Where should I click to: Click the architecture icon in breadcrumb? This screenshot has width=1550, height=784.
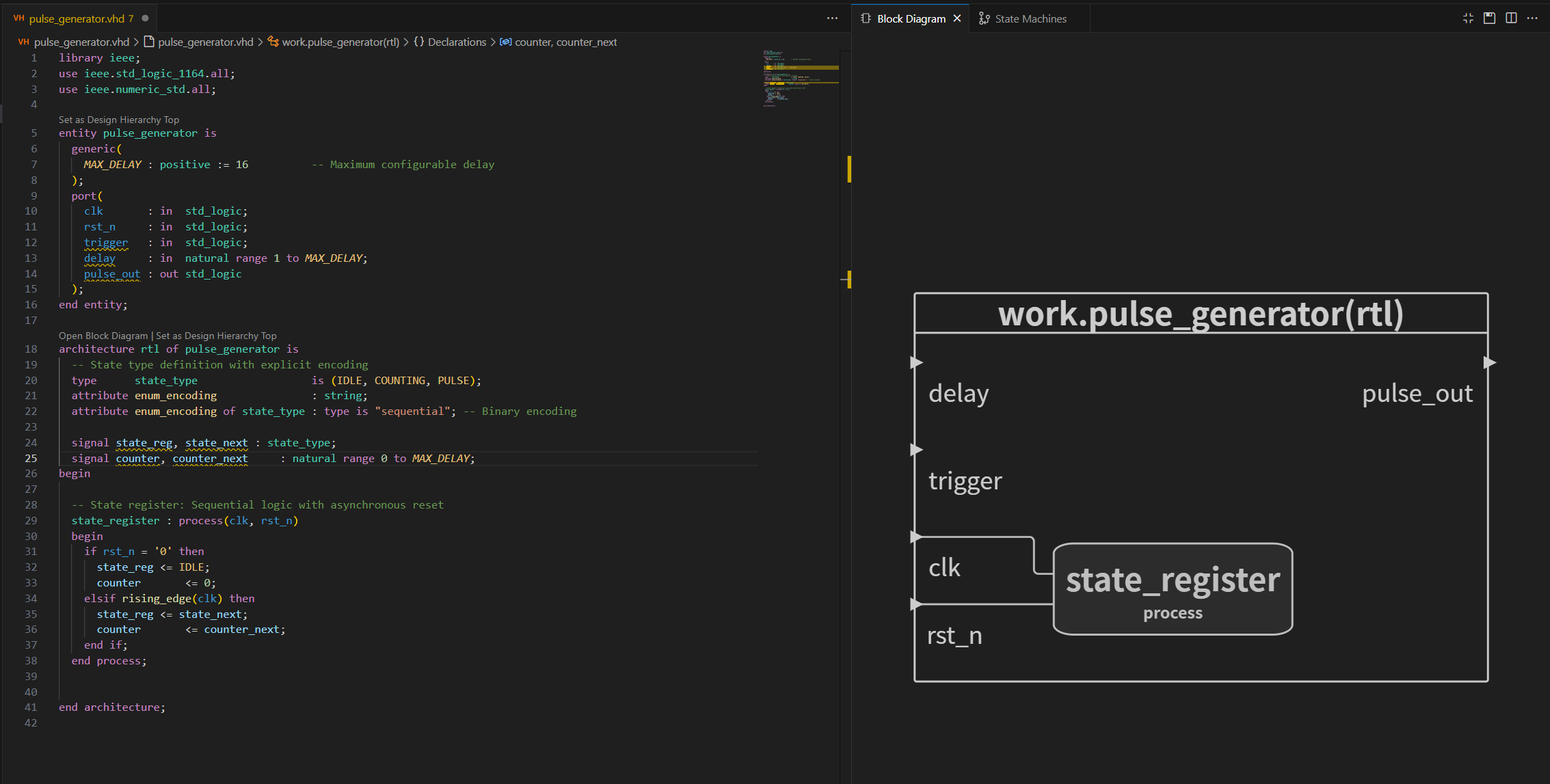(x=273, y=42)
